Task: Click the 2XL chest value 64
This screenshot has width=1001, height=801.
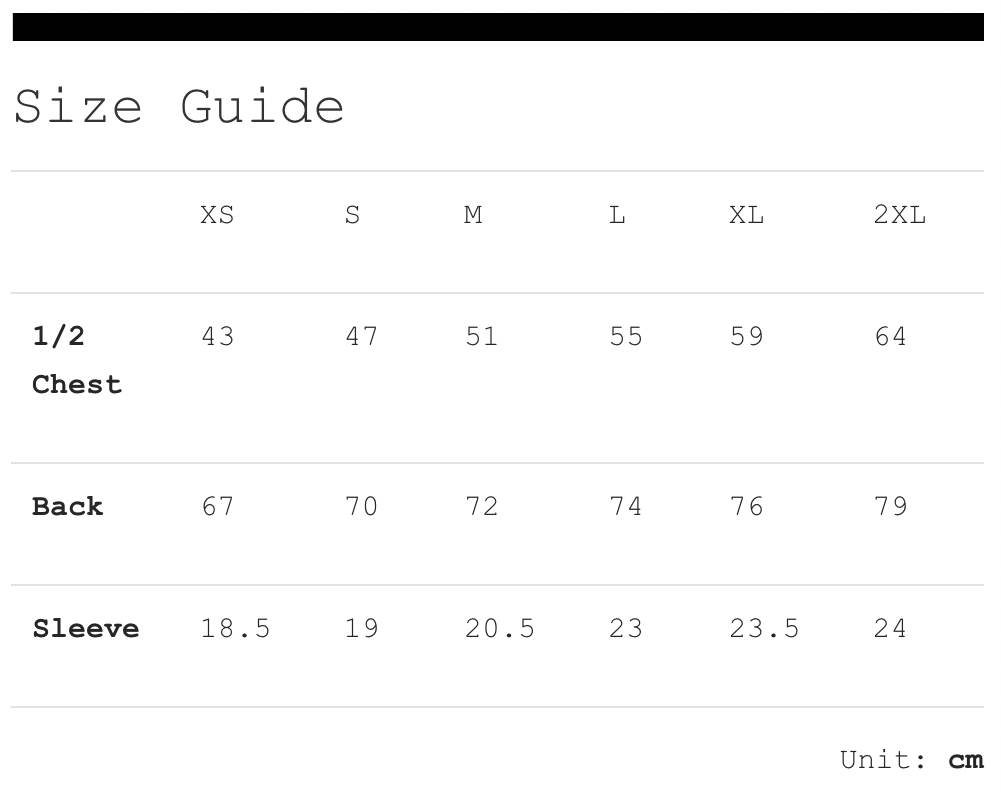Action: click(x=890, y=337)
